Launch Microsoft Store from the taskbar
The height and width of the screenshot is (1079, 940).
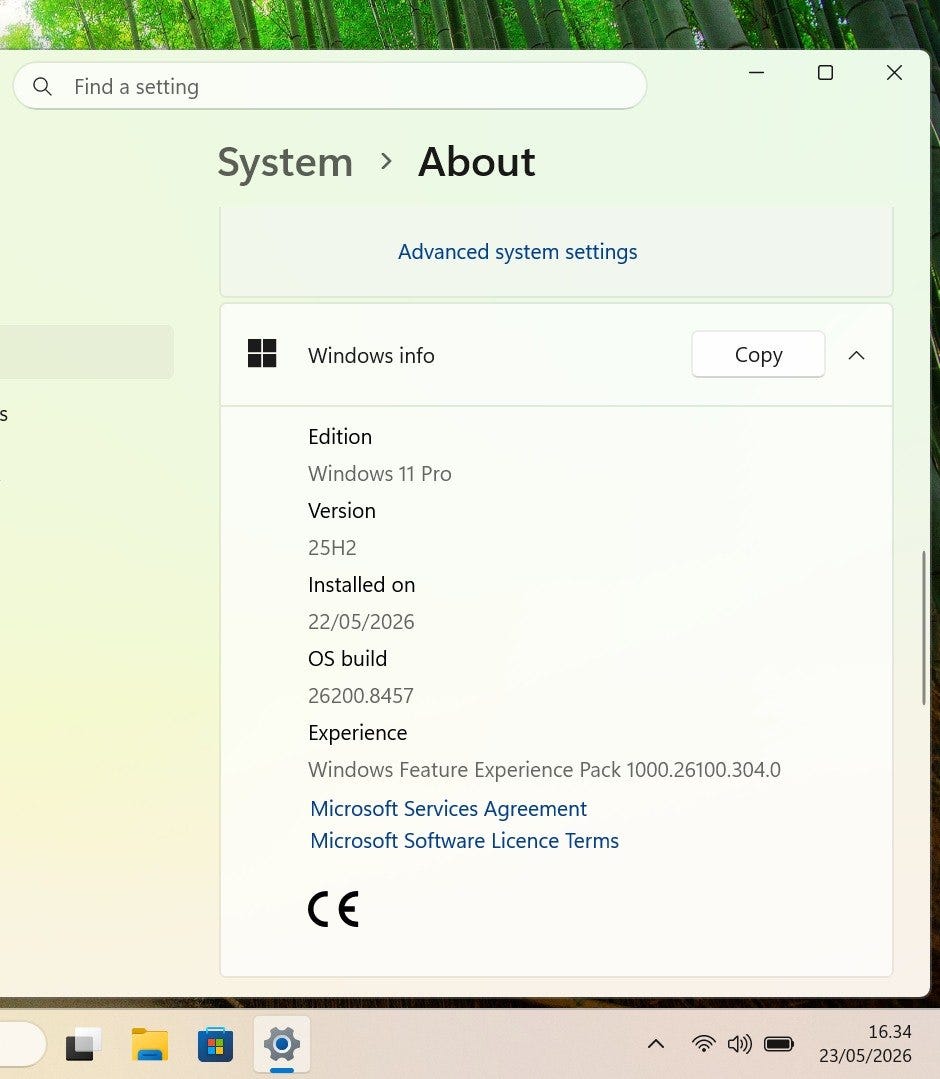215,1045
